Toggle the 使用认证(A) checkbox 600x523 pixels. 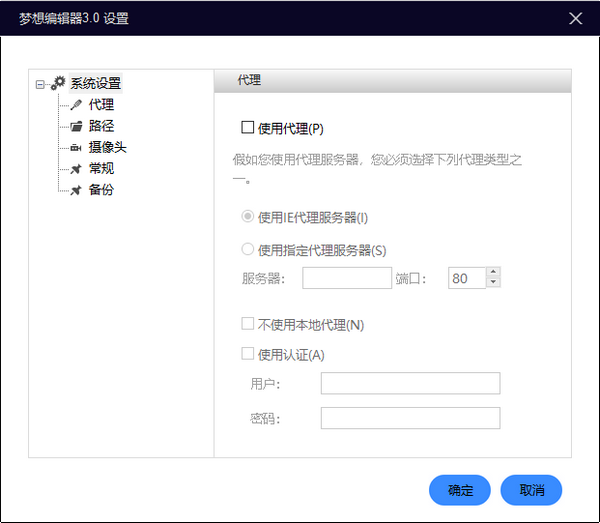tap(248, 354)
